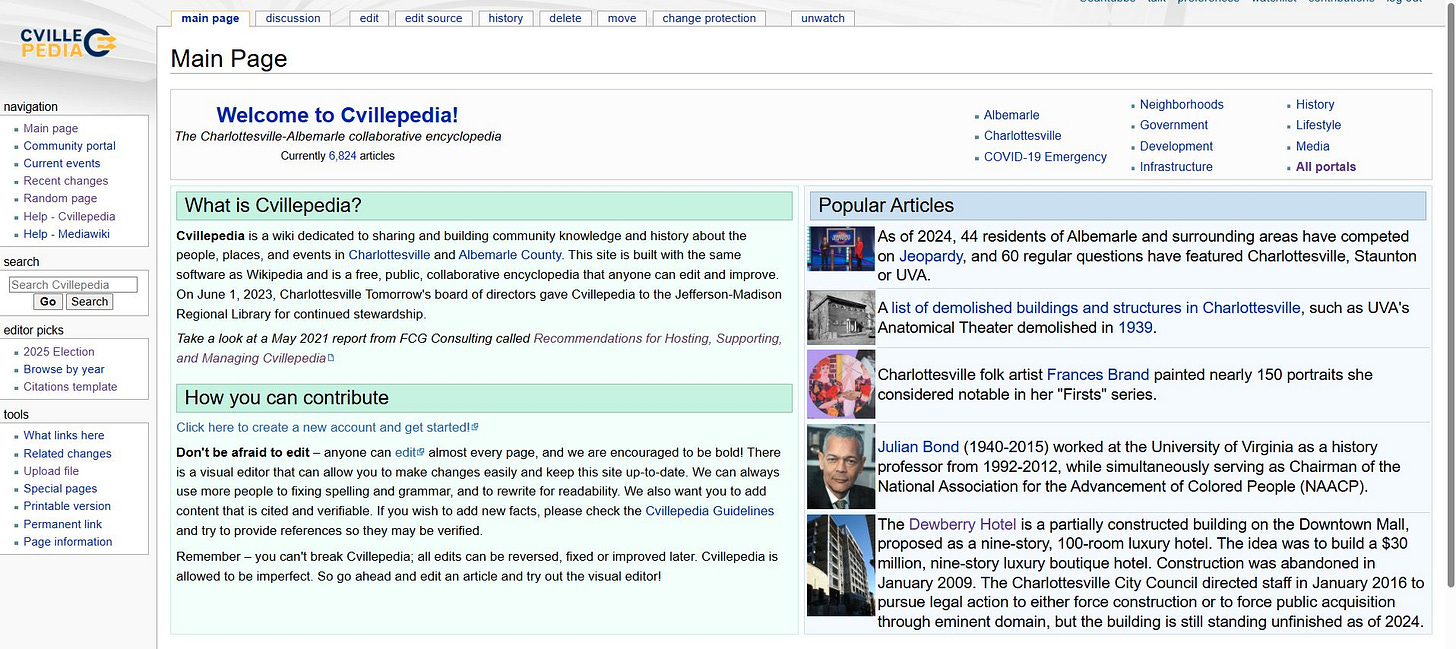
Task: Open Browse by year link
Action: coord(64,369)
